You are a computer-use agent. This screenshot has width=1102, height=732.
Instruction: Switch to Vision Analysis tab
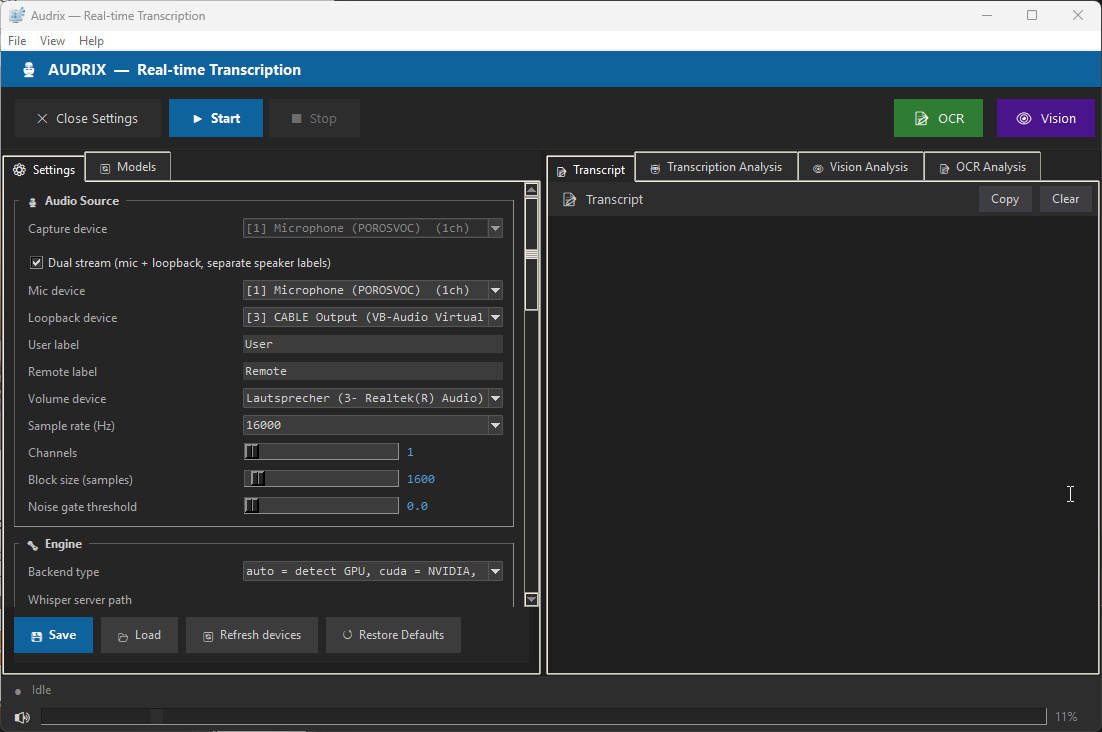pyautogui.click(x=861, y=166)
